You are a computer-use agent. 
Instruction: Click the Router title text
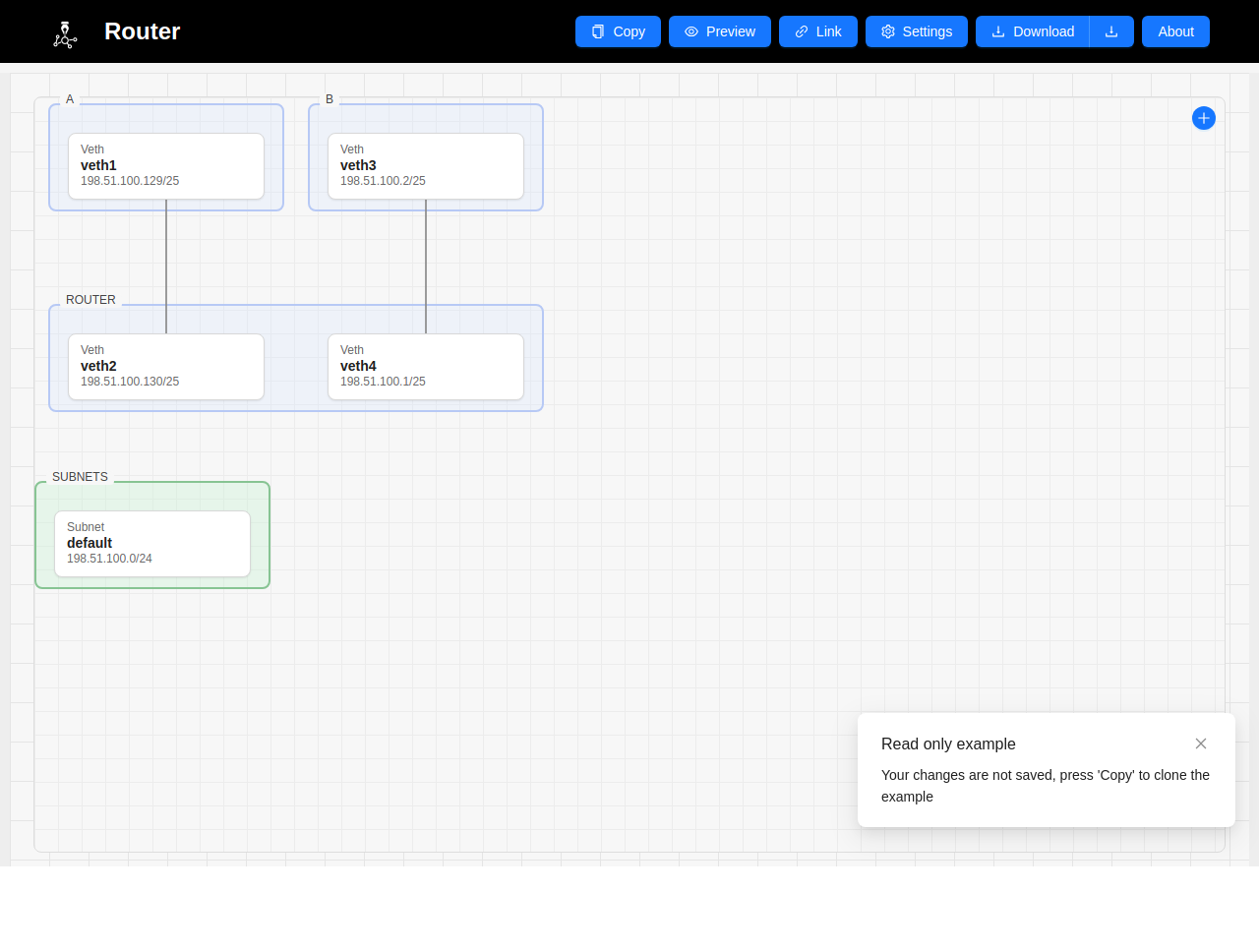142,31
